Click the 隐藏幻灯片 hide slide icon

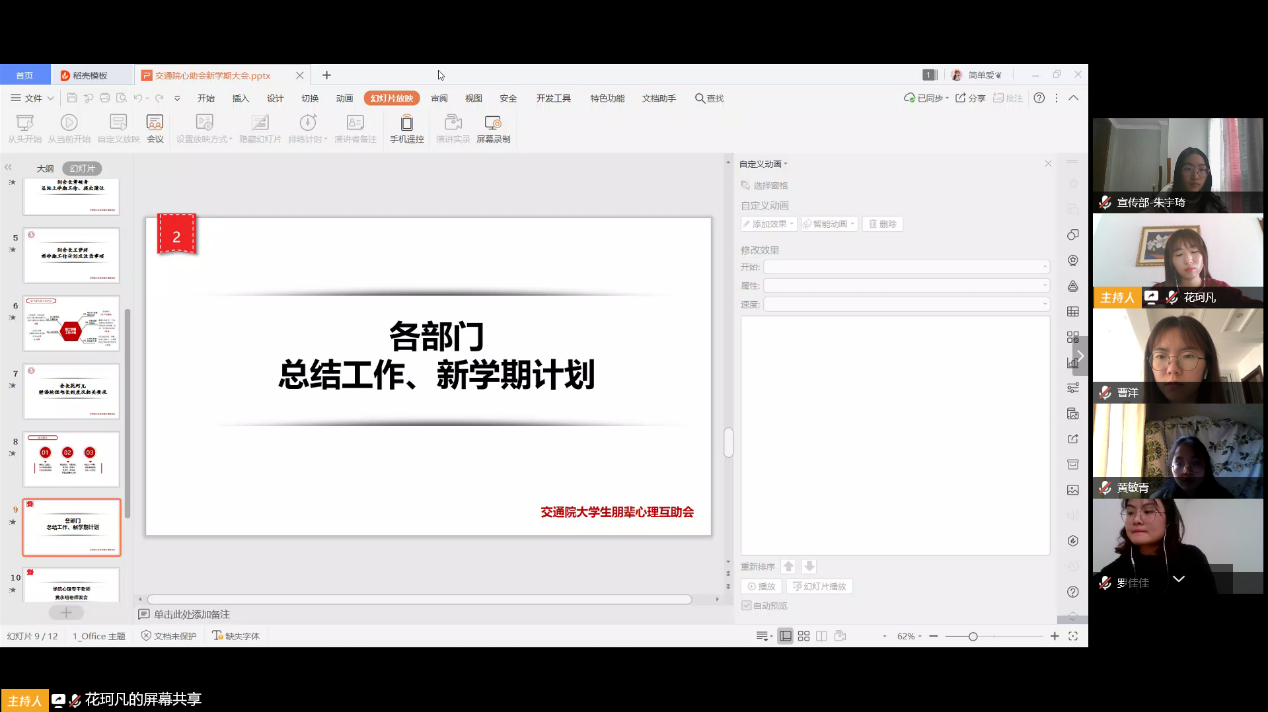pos(259,129)
